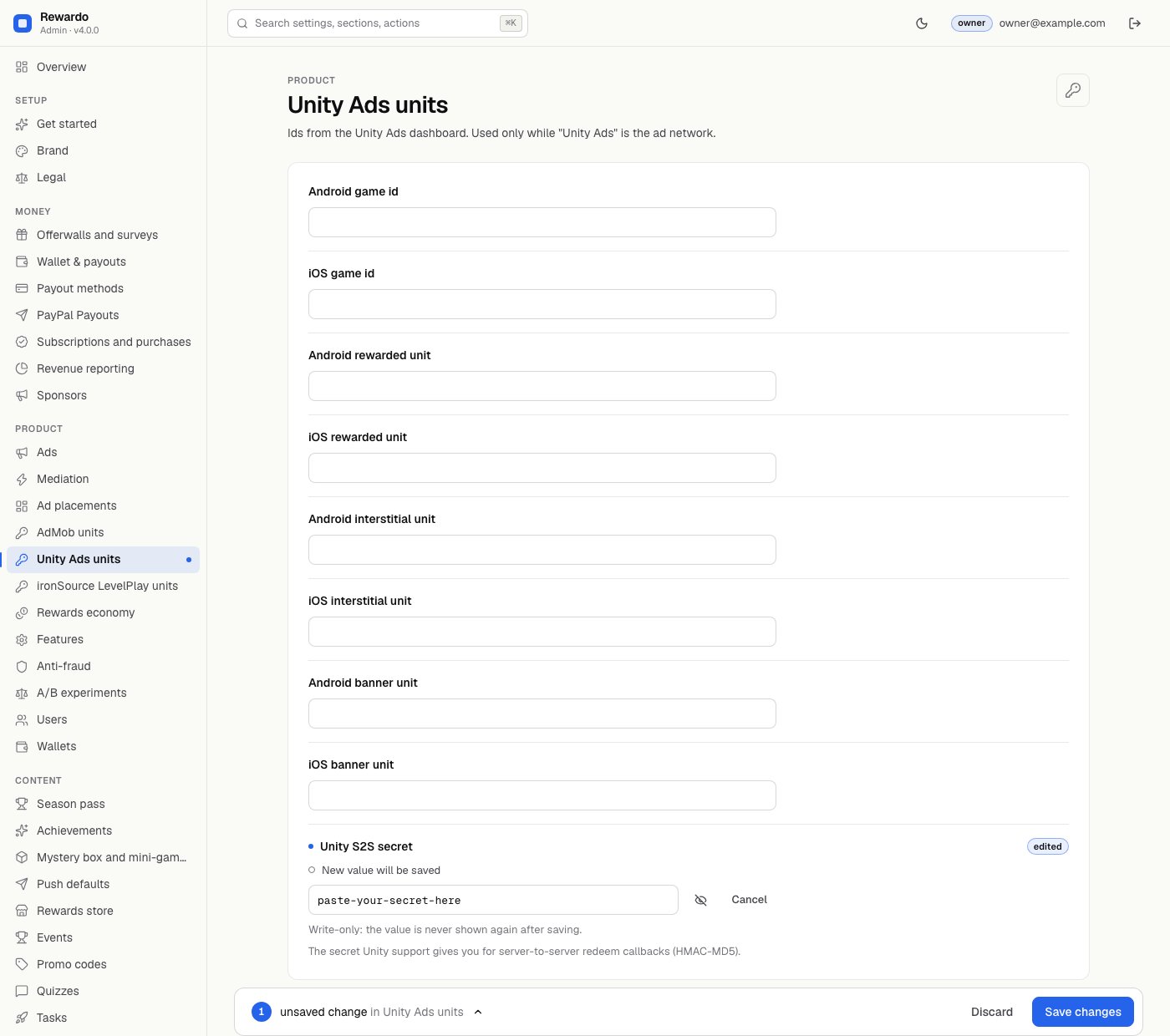Cancel the secret edit

click(749, 900)
